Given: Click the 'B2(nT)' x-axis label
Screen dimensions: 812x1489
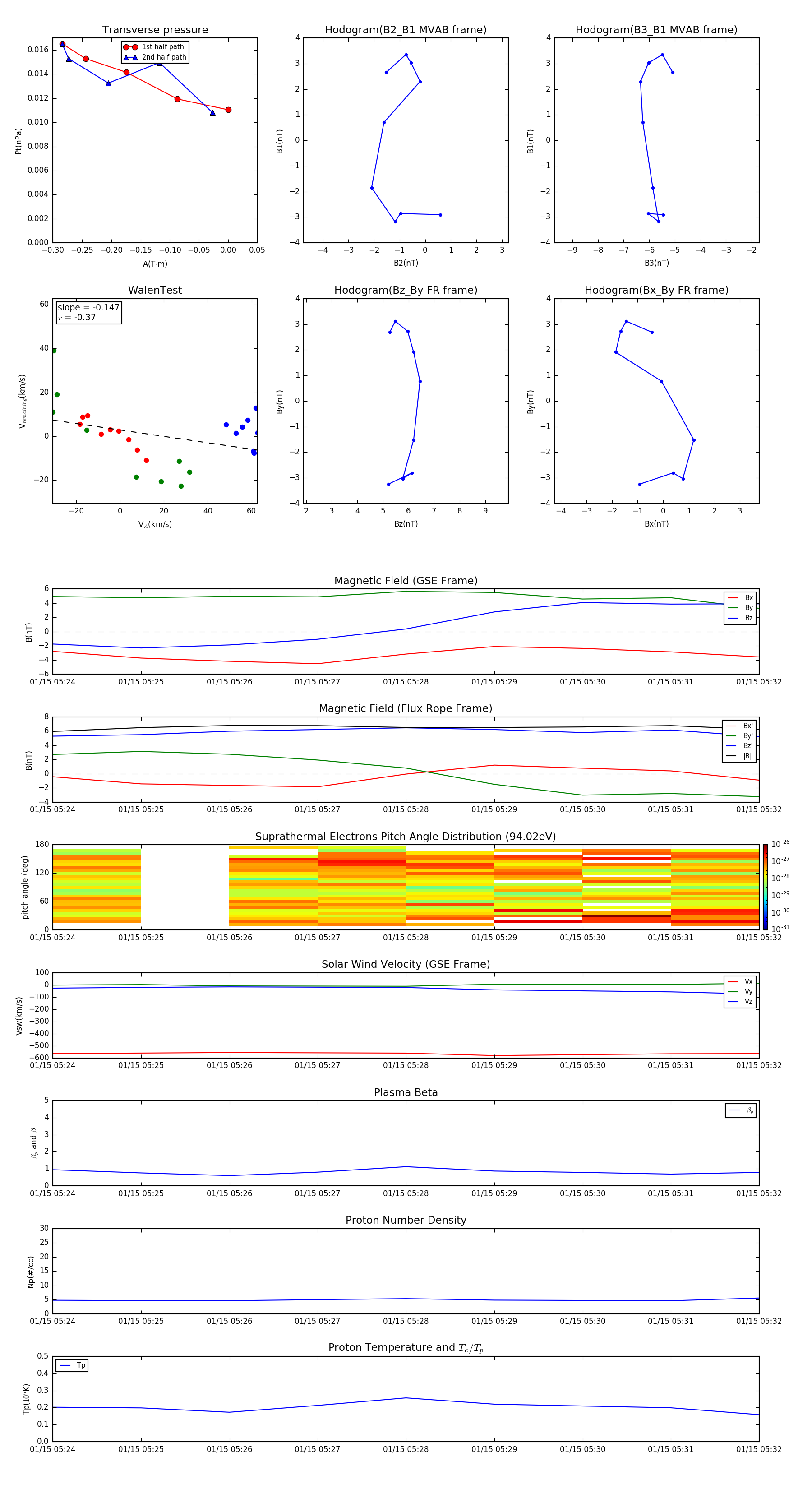Looking at the screenshot, I should [x=406, y=263].
